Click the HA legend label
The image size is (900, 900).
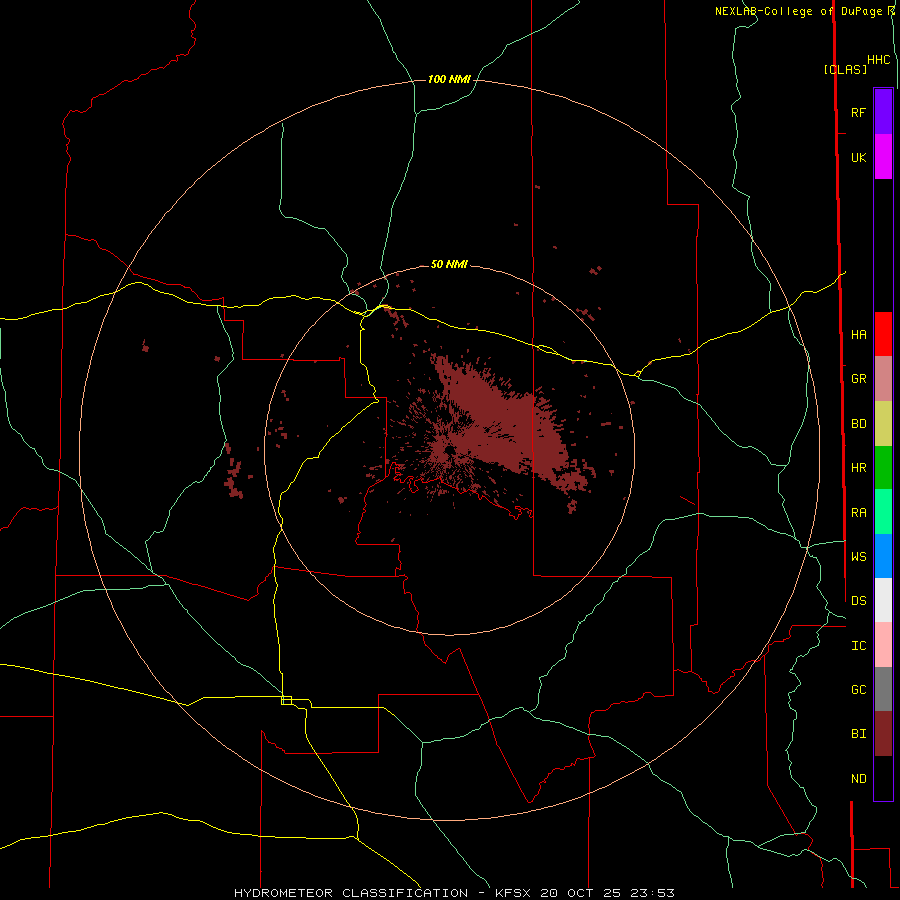(858, 334)
